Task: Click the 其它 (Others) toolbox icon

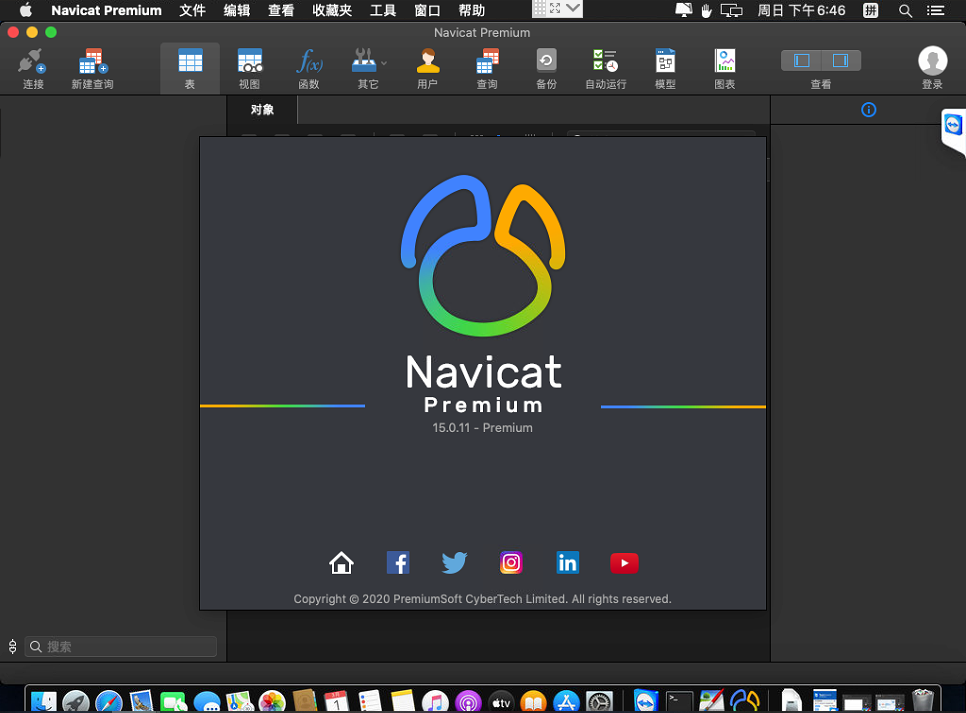Action: coord(364,60)
